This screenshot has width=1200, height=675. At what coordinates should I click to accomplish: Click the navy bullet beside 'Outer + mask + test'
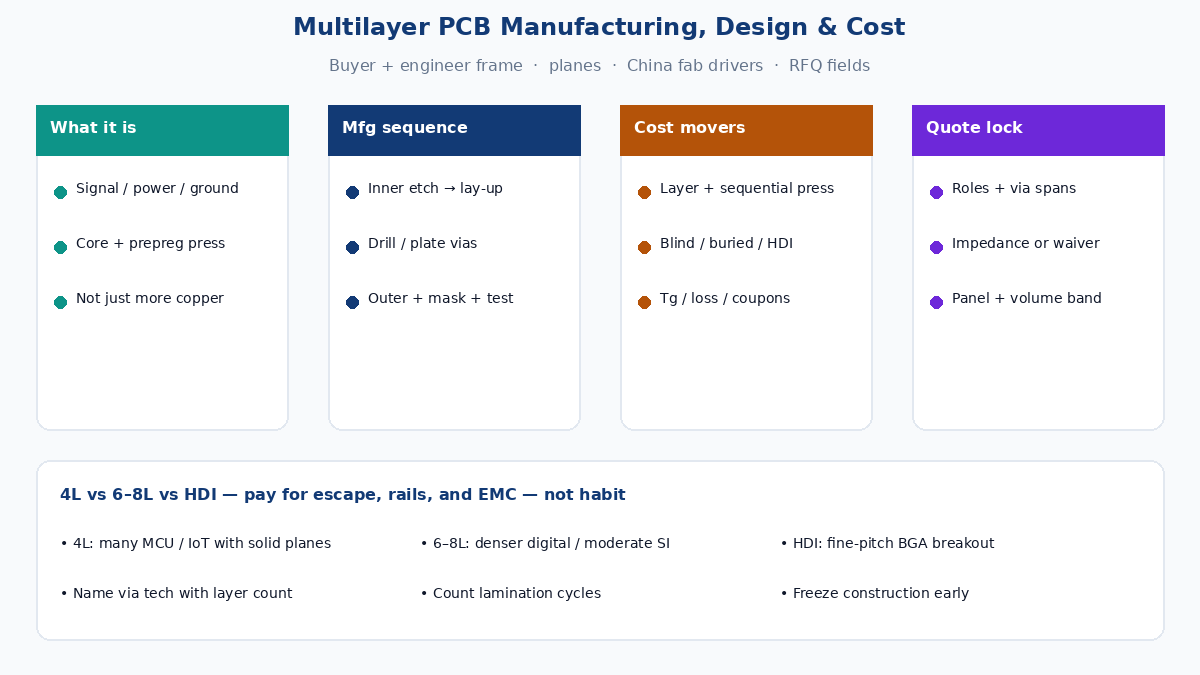click(352, 302)
